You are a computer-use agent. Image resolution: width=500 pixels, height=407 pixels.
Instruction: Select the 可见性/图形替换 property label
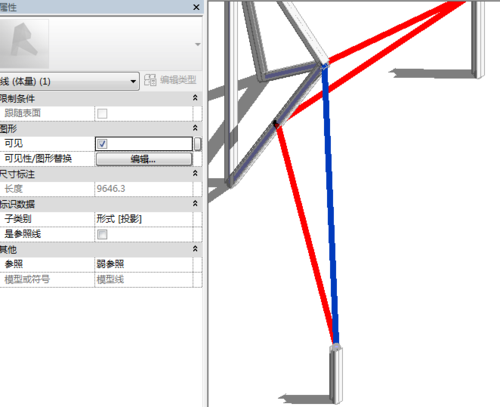click(38, 159)
